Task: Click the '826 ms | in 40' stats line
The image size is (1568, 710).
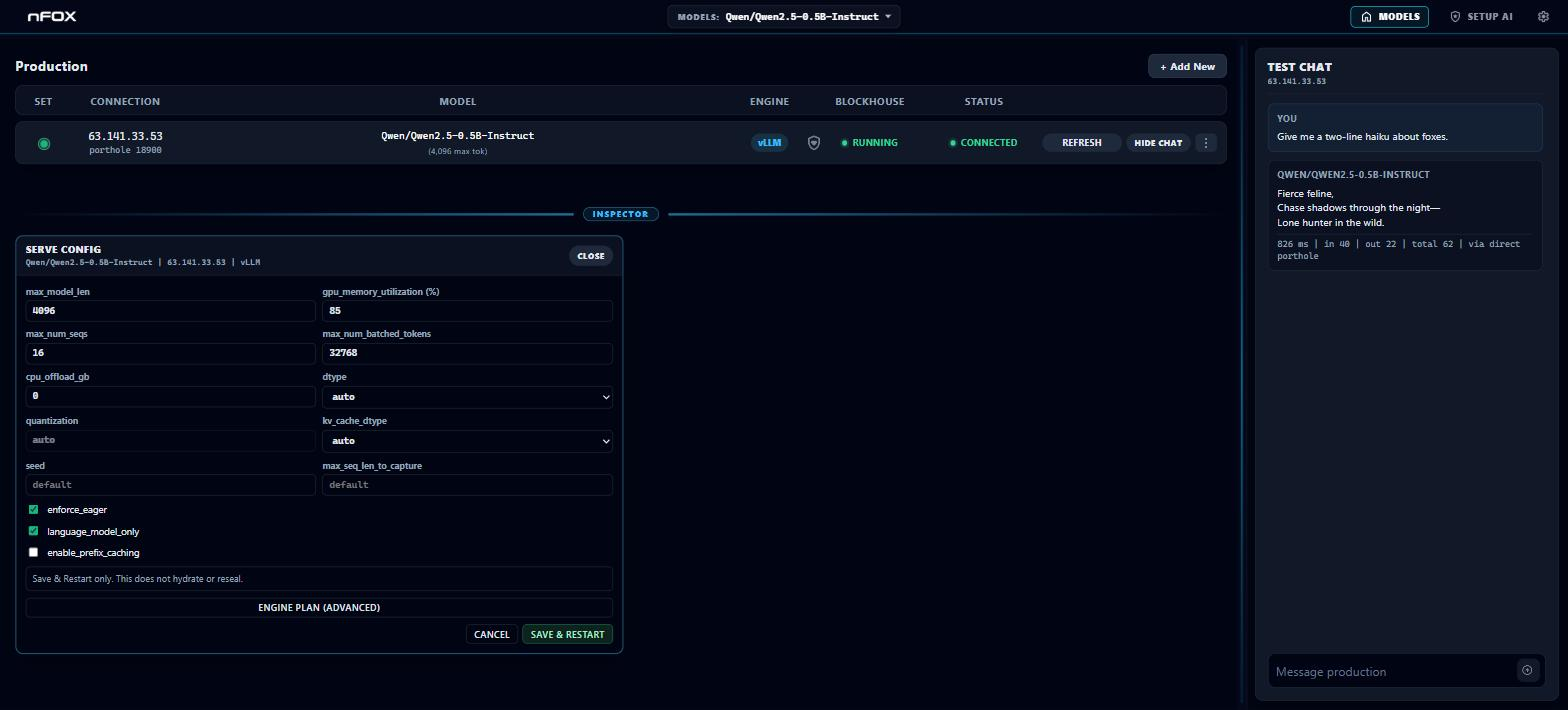Action: [x=1398, y=250]
